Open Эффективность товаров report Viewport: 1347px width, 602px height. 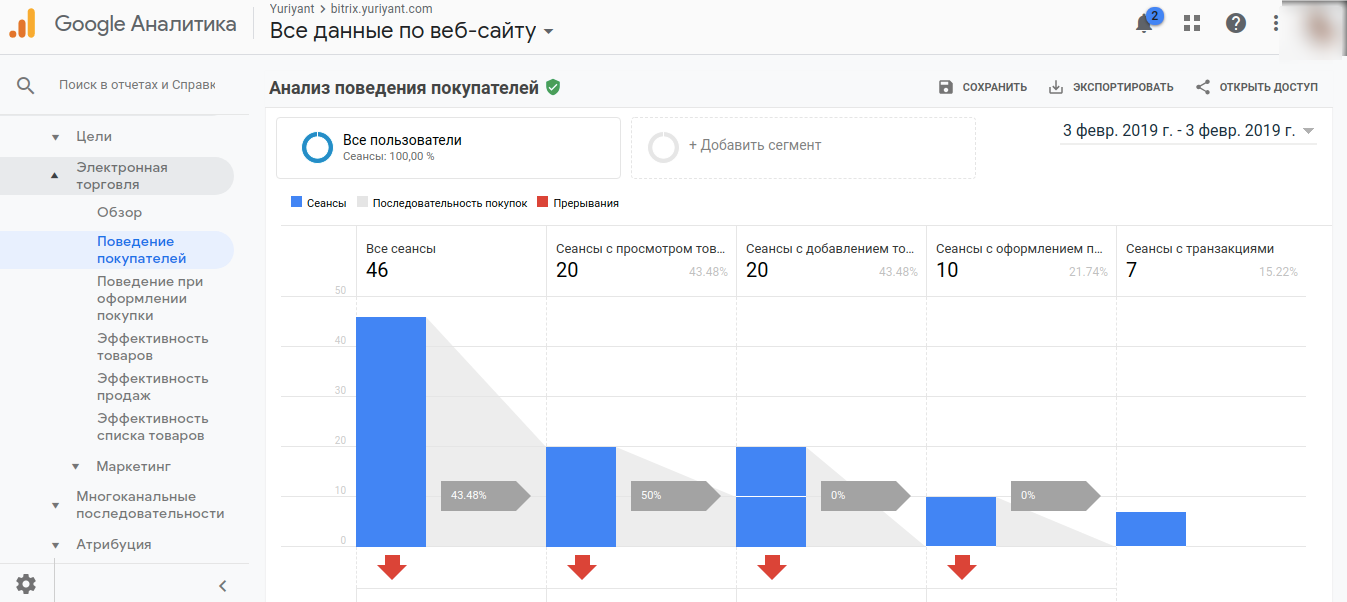152,347
